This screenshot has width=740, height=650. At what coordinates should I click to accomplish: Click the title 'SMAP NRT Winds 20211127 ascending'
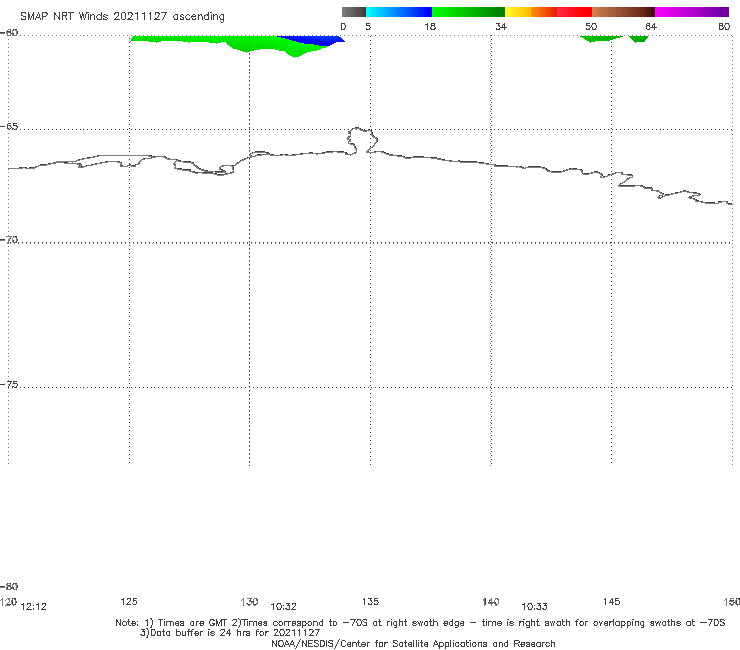point(122,16)
